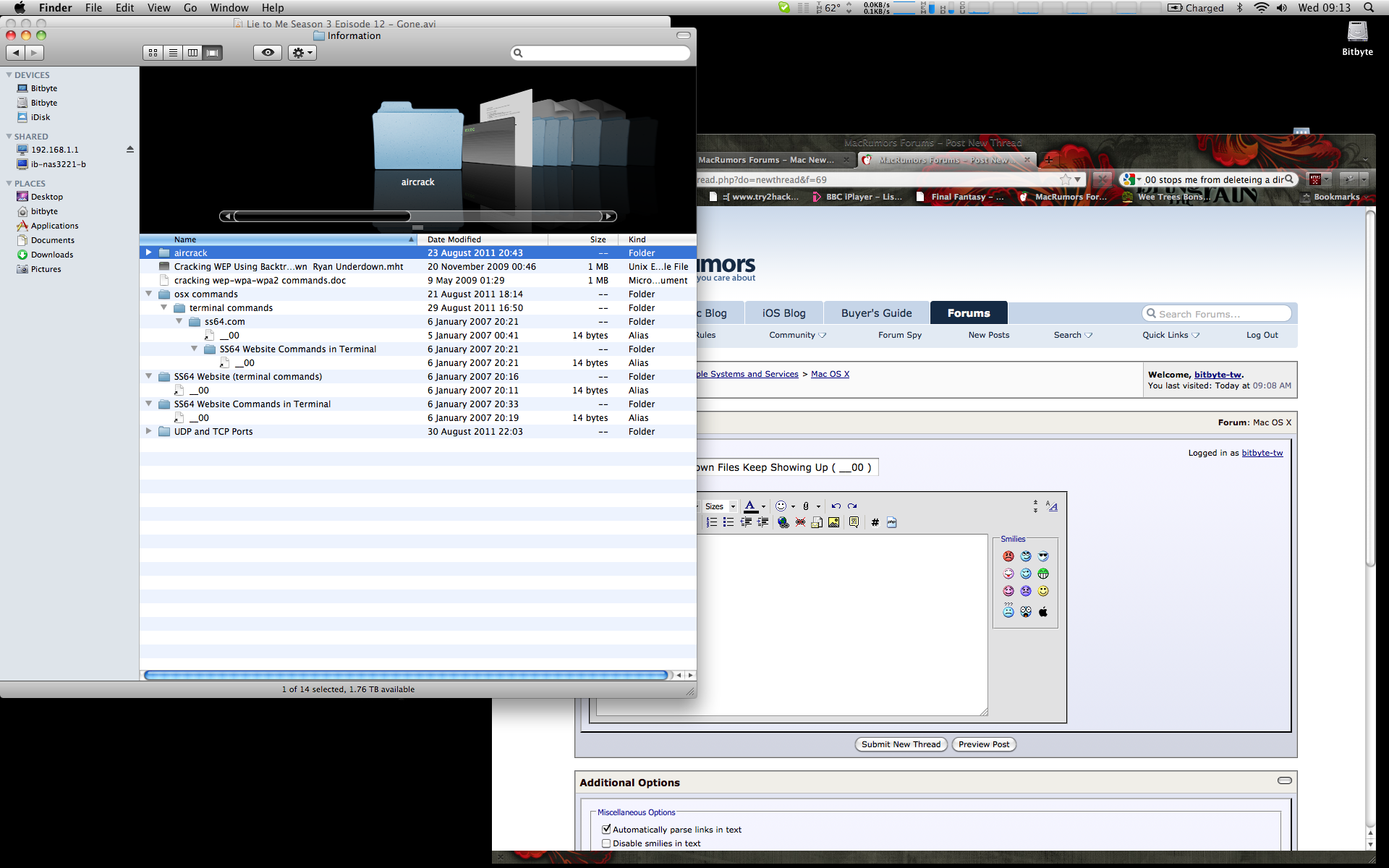
Task: Go back in Finder window
Action: (x=16, y=53)
